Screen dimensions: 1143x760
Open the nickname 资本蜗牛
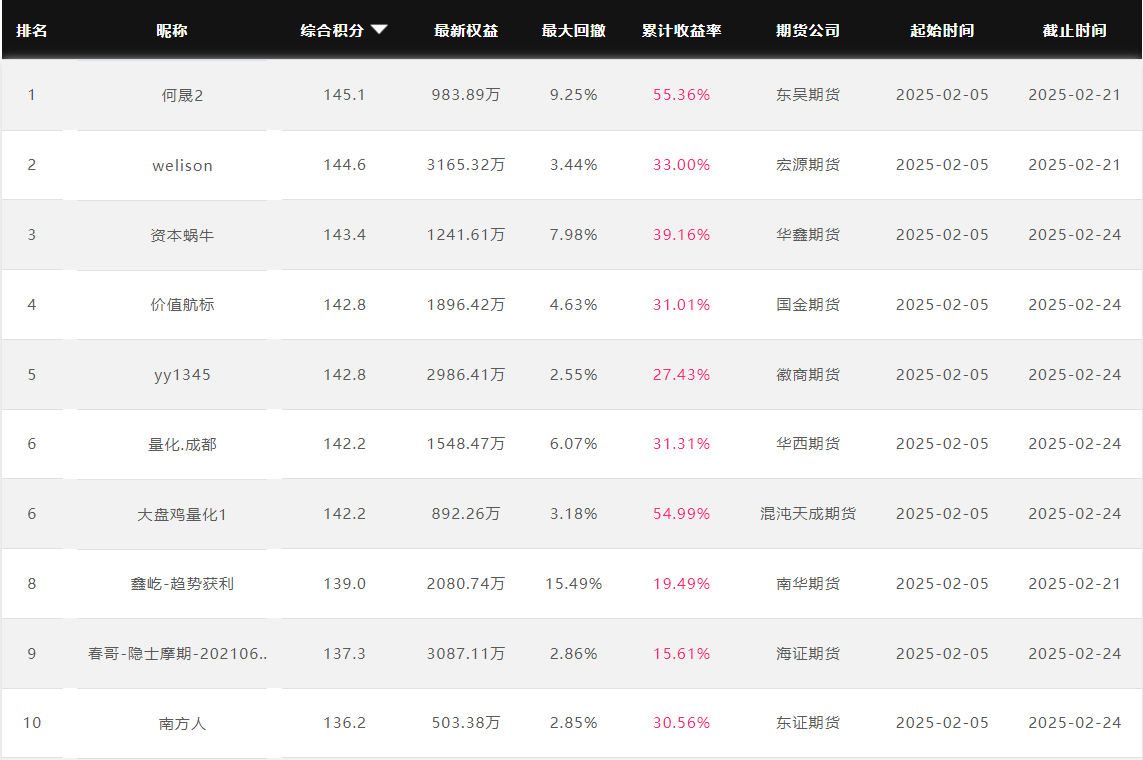coord(182,235)
